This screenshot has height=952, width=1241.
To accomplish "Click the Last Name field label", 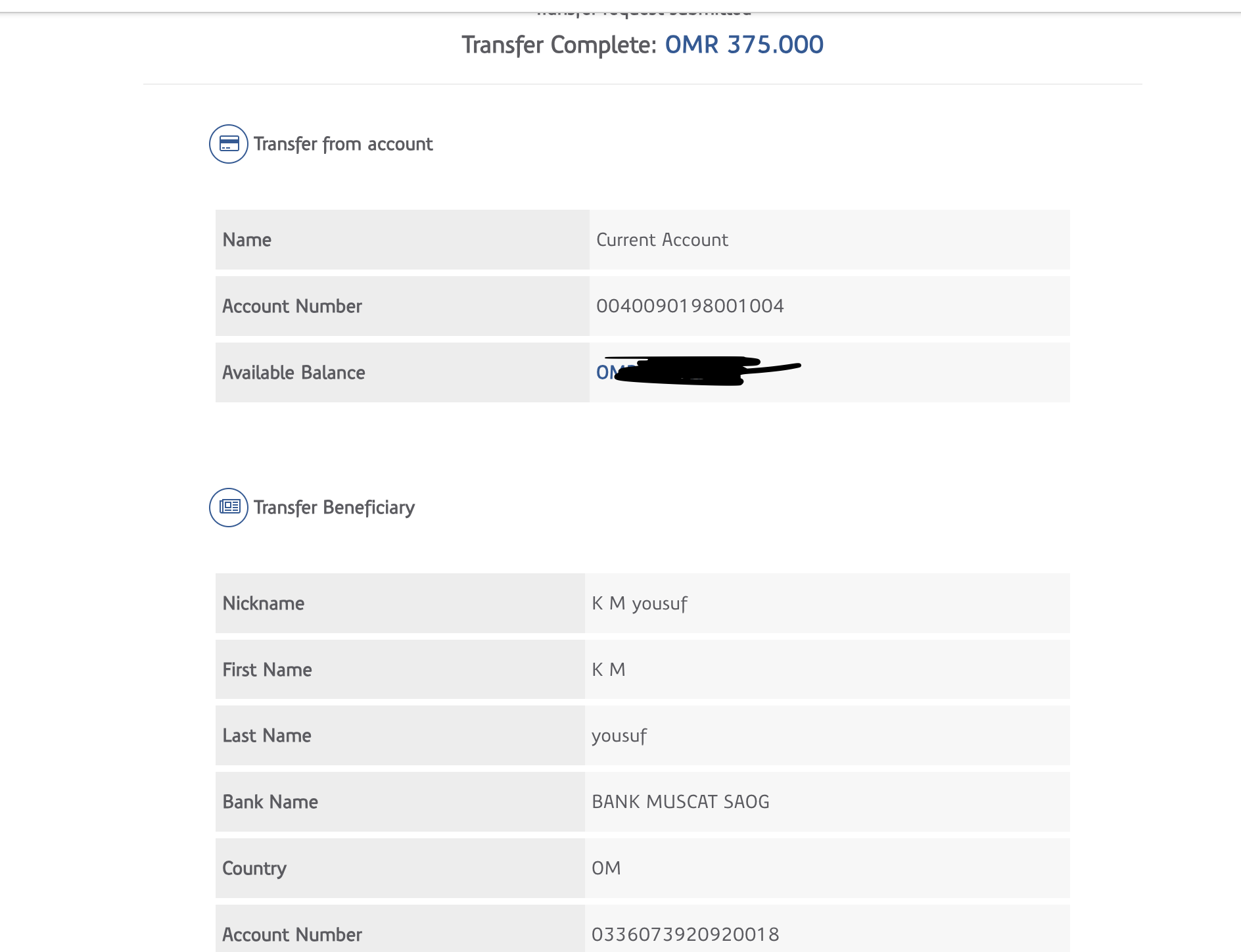I will click(x=267, y=736).
